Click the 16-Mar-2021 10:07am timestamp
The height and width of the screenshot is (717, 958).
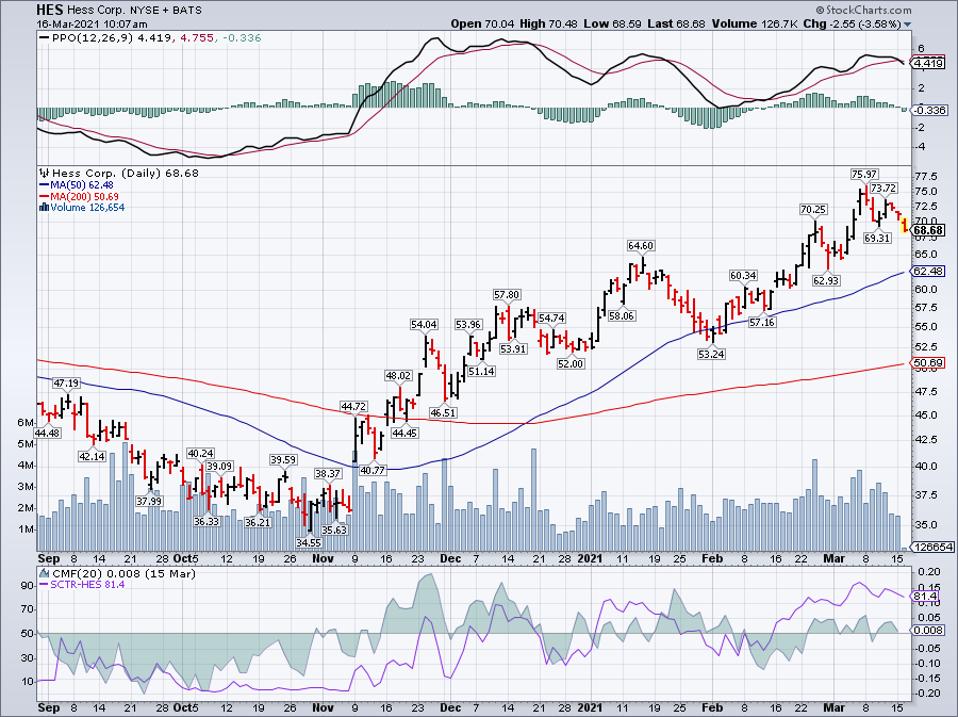point(92,24)
